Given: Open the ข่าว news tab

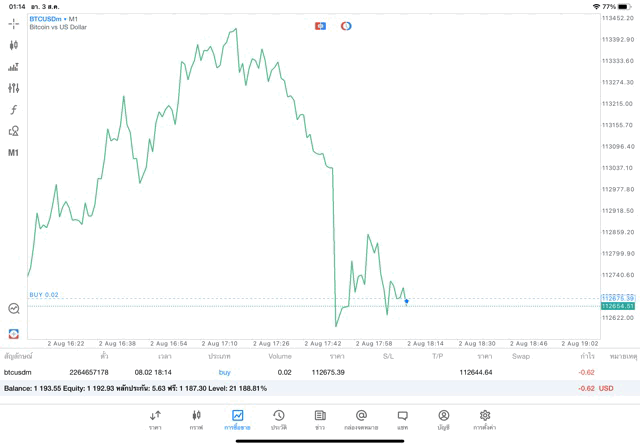Looking at the screenshot, I should tap(320, 419).
